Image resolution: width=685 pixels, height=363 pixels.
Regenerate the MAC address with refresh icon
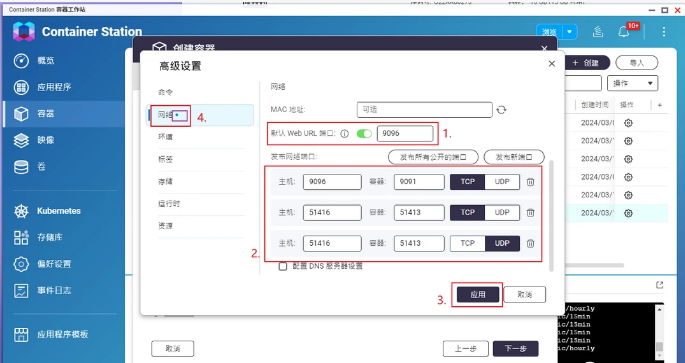(502, 110)
